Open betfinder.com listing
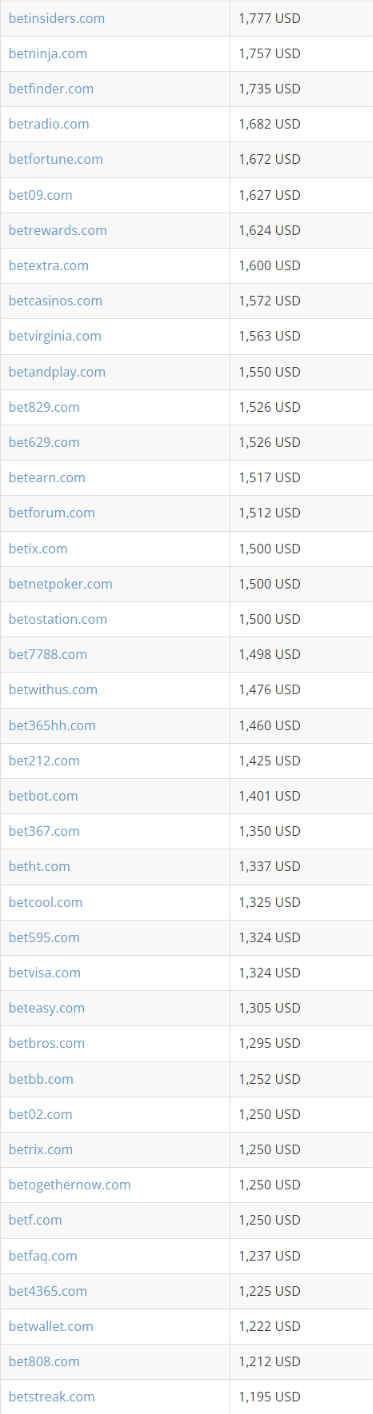 pyautogui.click(x=51, y=89)
